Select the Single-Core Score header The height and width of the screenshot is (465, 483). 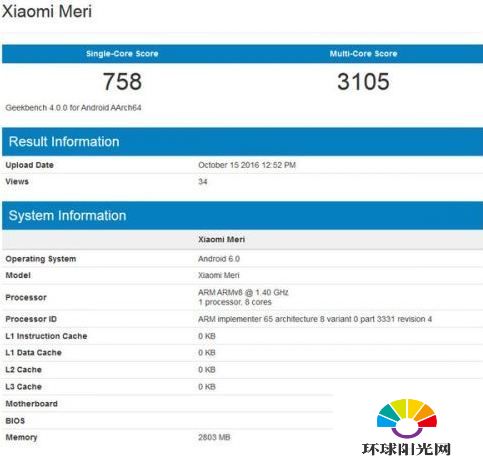click(122, 54)
